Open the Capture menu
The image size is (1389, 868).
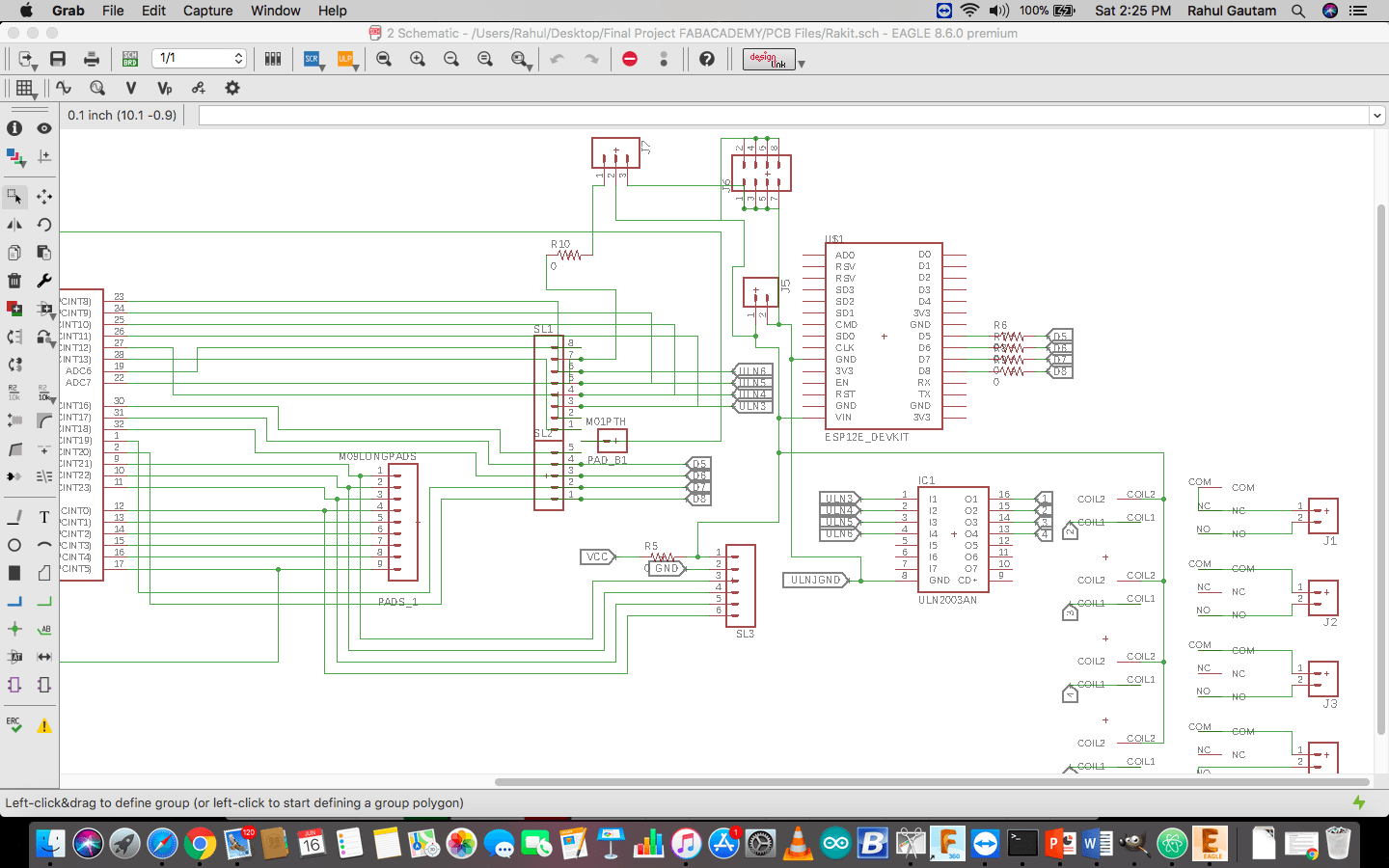(x=208, y=11)
